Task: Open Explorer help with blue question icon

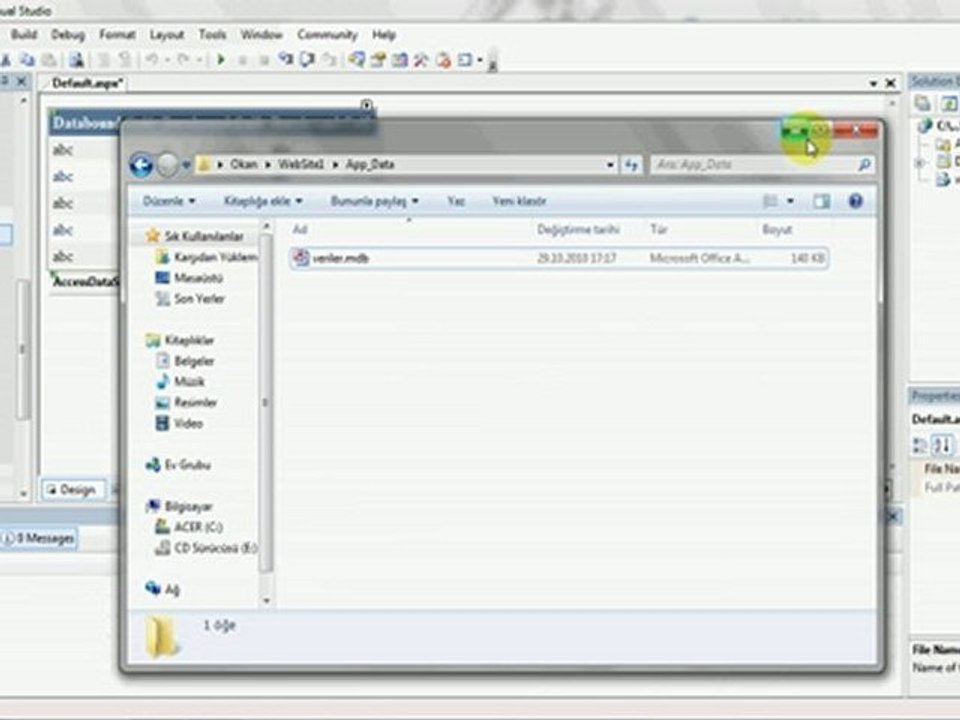Action: click(855, 201)
